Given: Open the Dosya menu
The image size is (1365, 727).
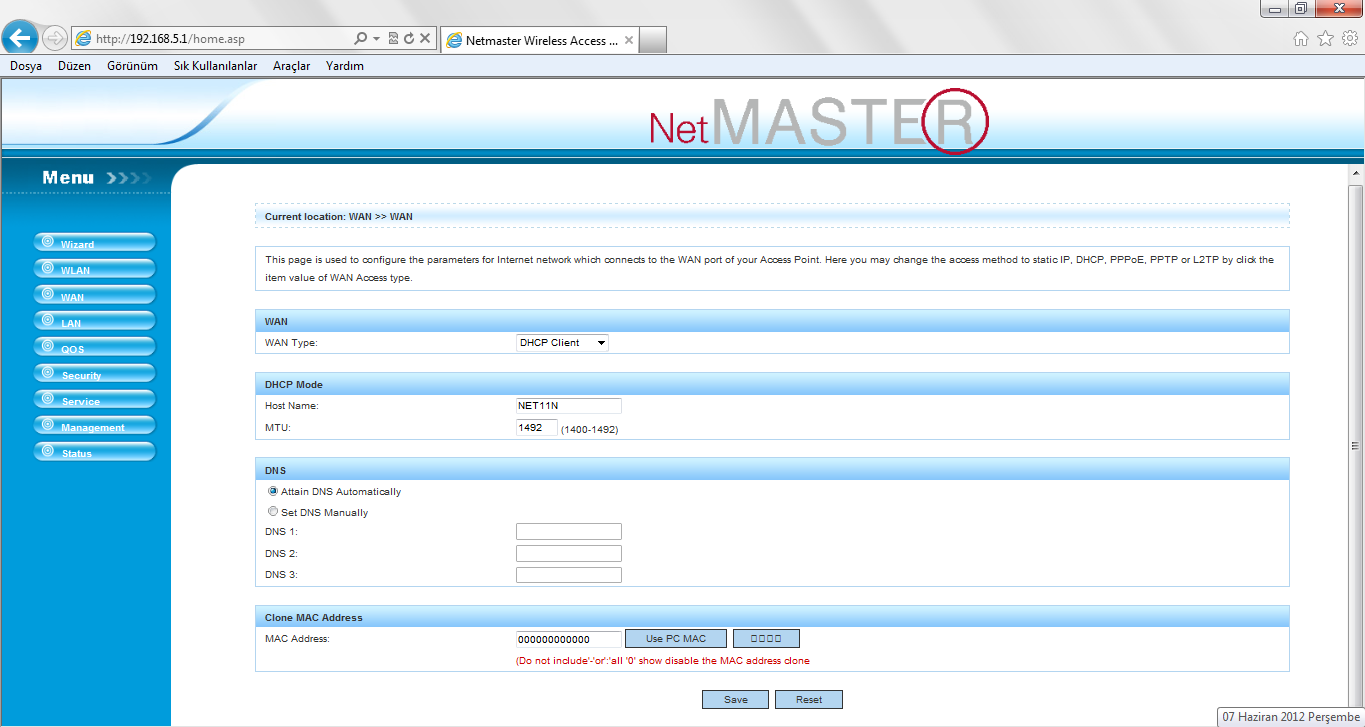Looking at the screenshot, I should (26, 66).
